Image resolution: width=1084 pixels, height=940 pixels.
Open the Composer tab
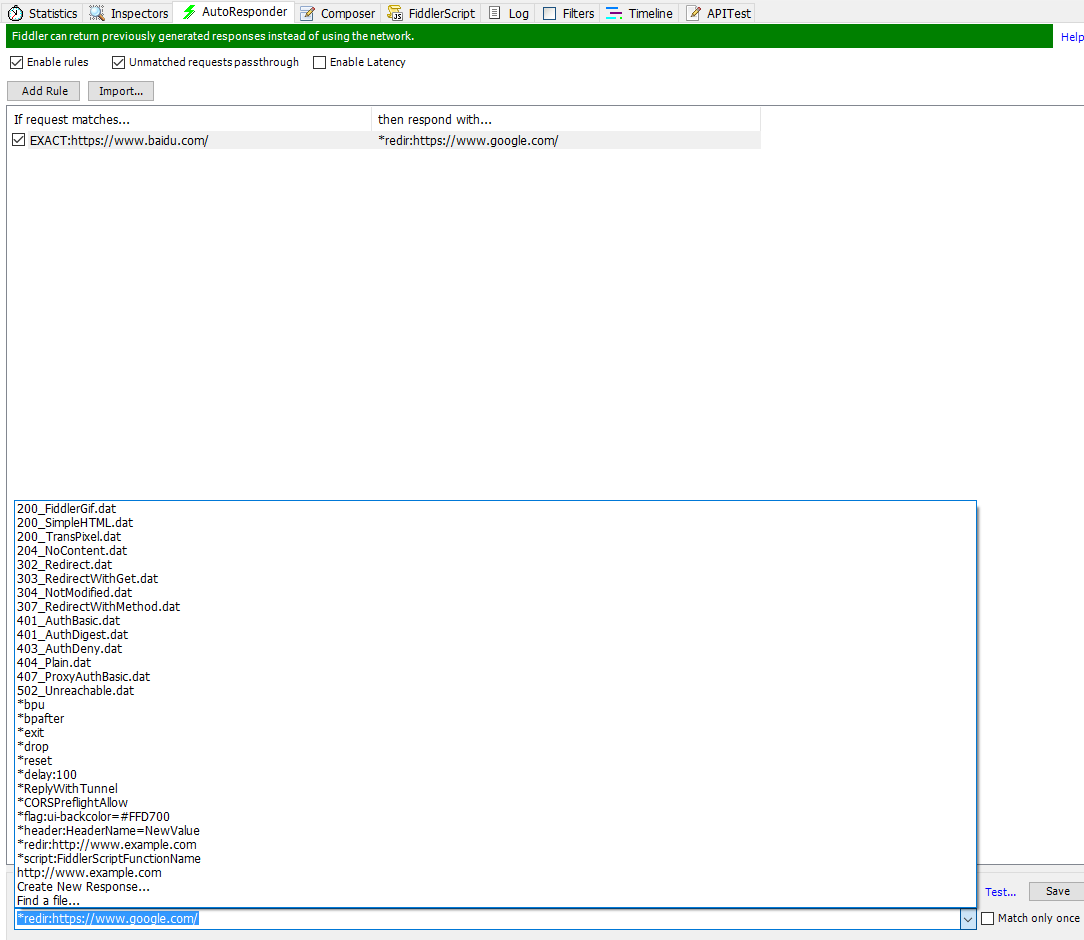click(x=338, y=13)
